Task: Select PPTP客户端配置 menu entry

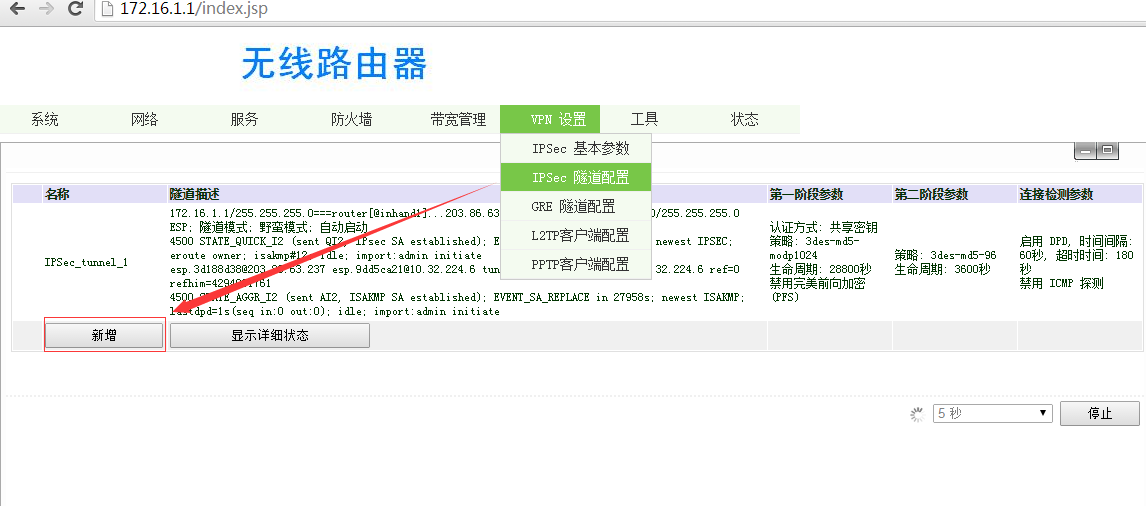Action: (x=580, y=264)
